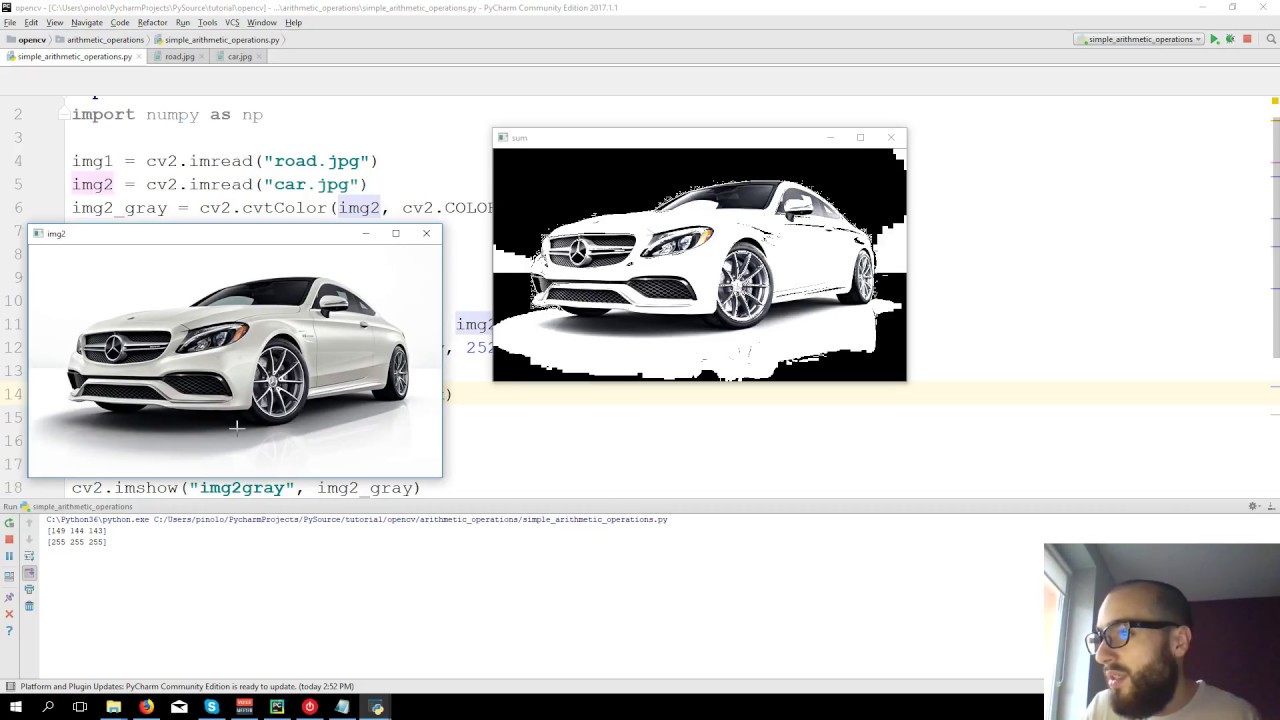
Task: Open the Navigate menu
Action: click(87, 22)
